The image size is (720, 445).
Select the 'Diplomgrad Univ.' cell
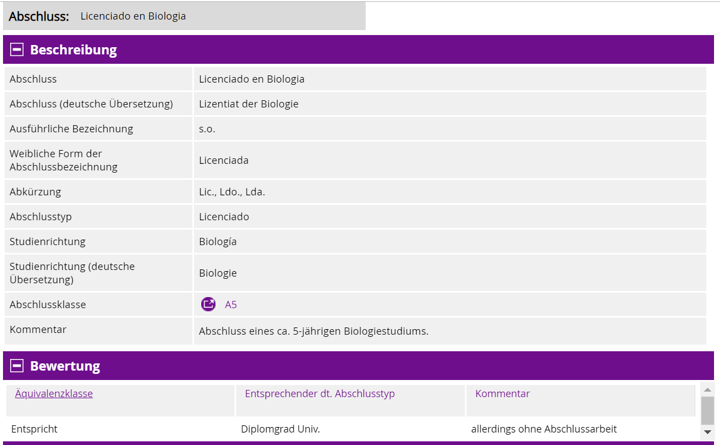point(281,429)
